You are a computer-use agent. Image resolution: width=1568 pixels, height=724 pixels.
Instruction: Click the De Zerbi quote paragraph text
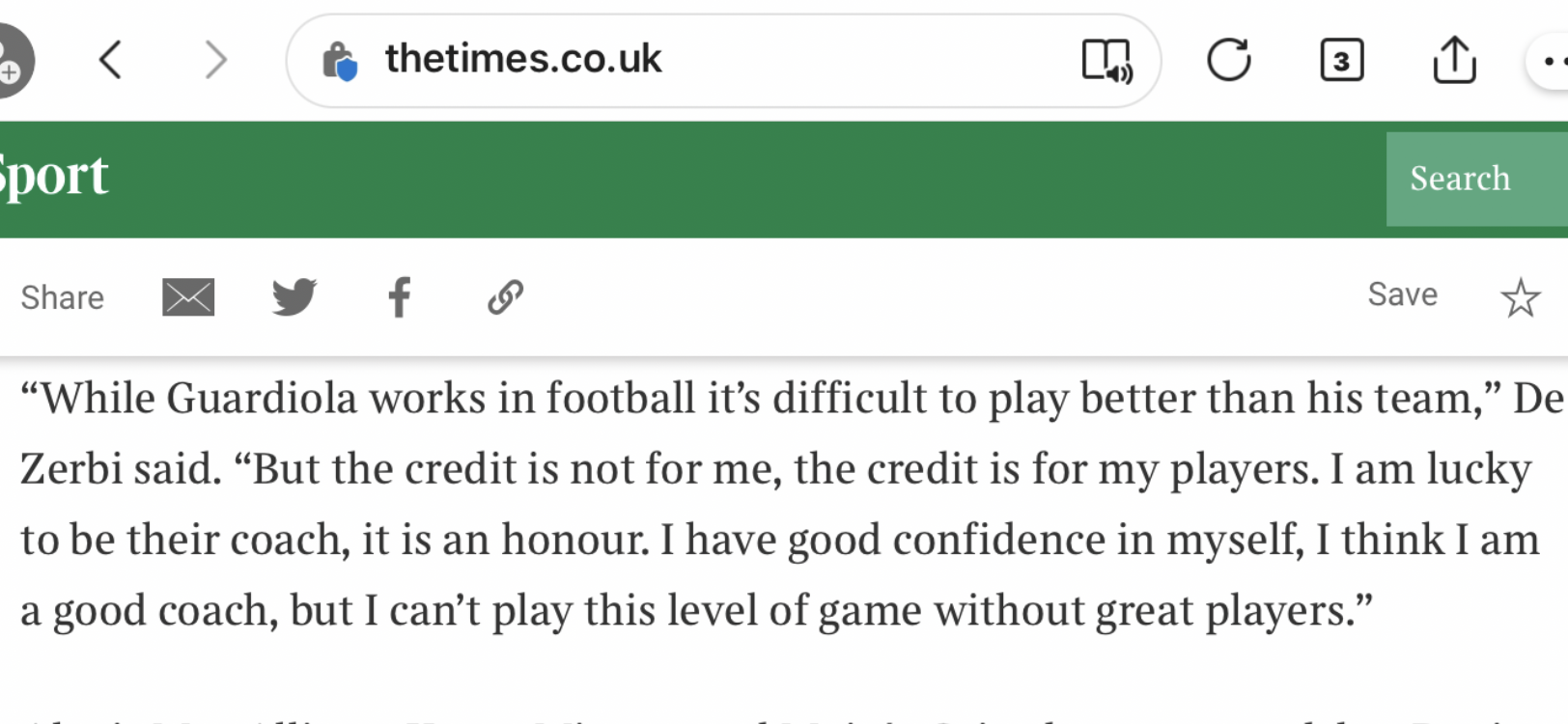pos(784,504)
